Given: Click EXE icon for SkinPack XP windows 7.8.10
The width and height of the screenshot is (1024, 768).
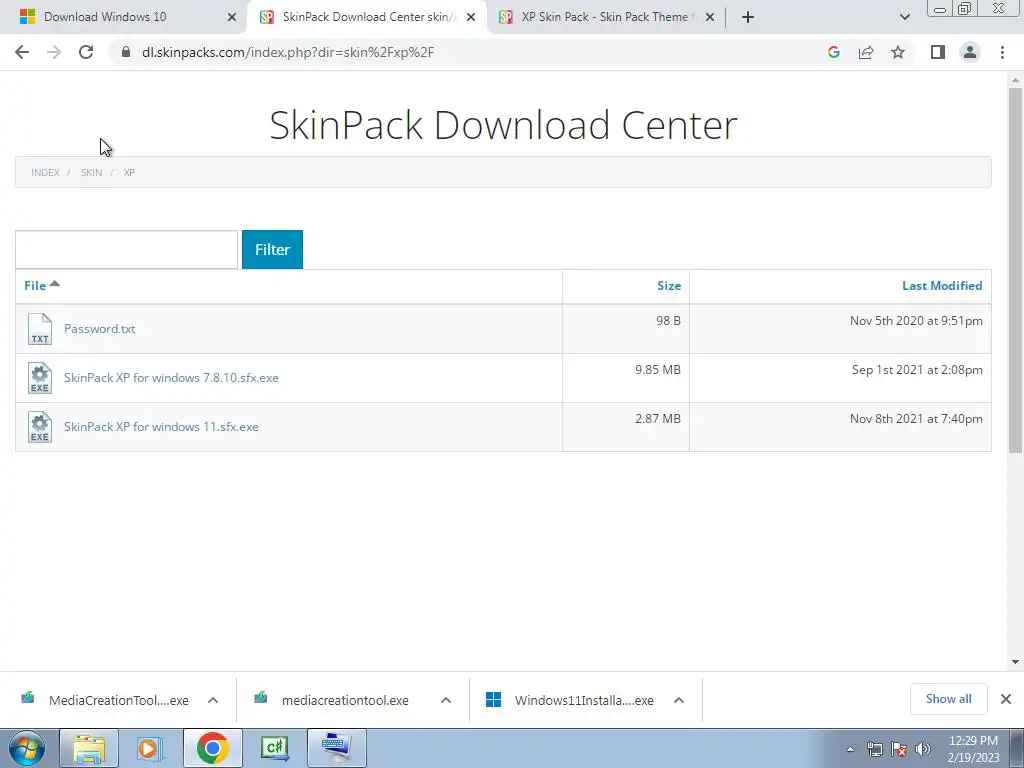Looking at the screenshot, I should [40, 377].
